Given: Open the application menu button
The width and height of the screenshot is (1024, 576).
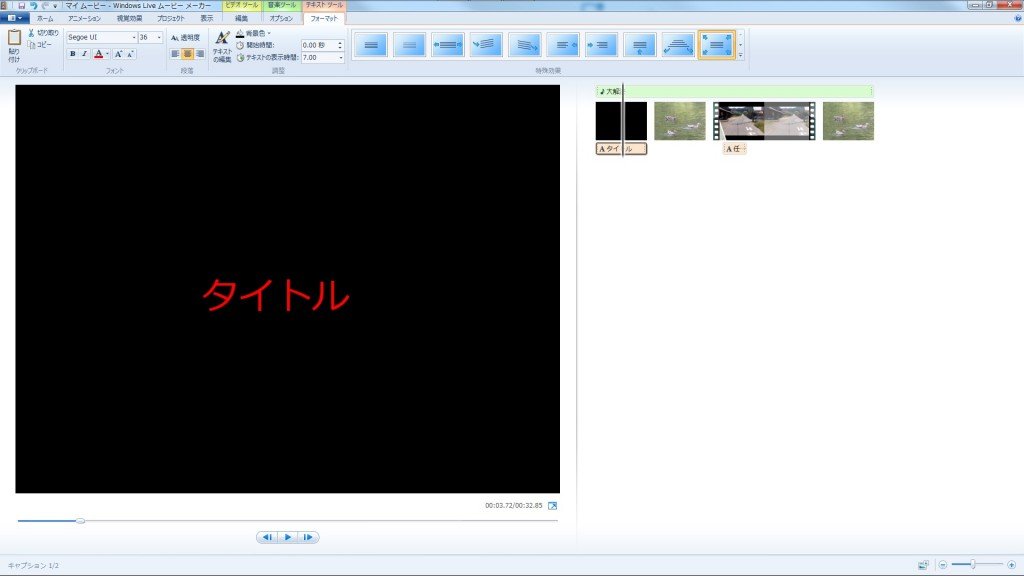Looking at the screenshot, I should [14, 18].
